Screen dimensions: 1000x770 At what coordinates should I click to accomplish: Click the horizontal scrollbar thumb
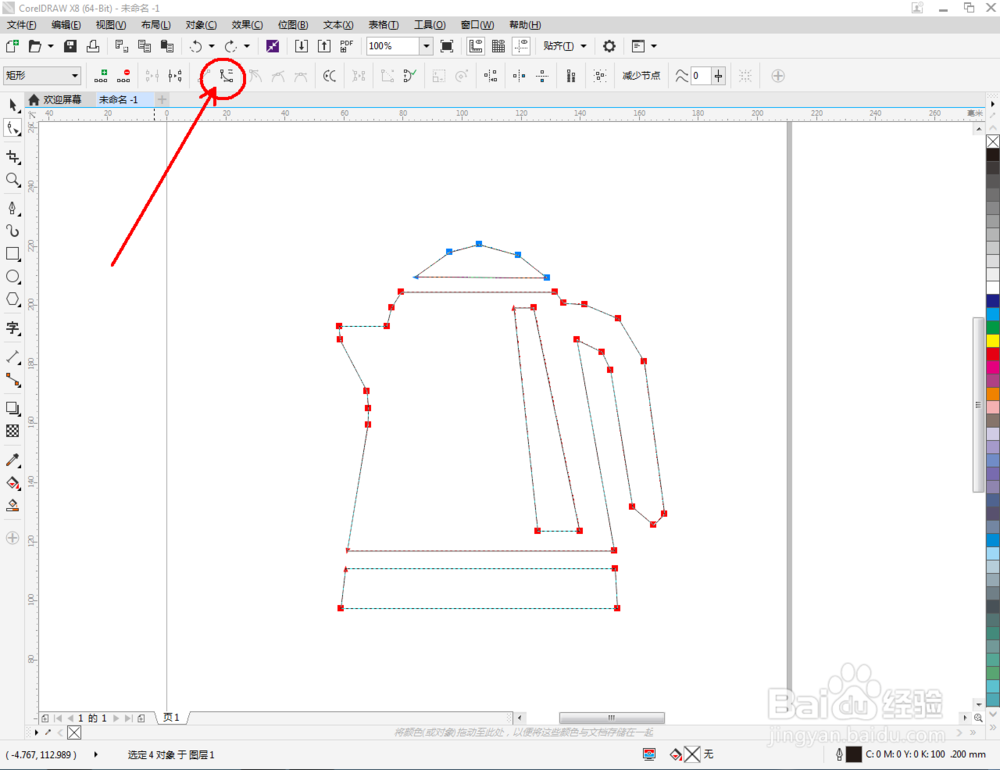[612, 718]
